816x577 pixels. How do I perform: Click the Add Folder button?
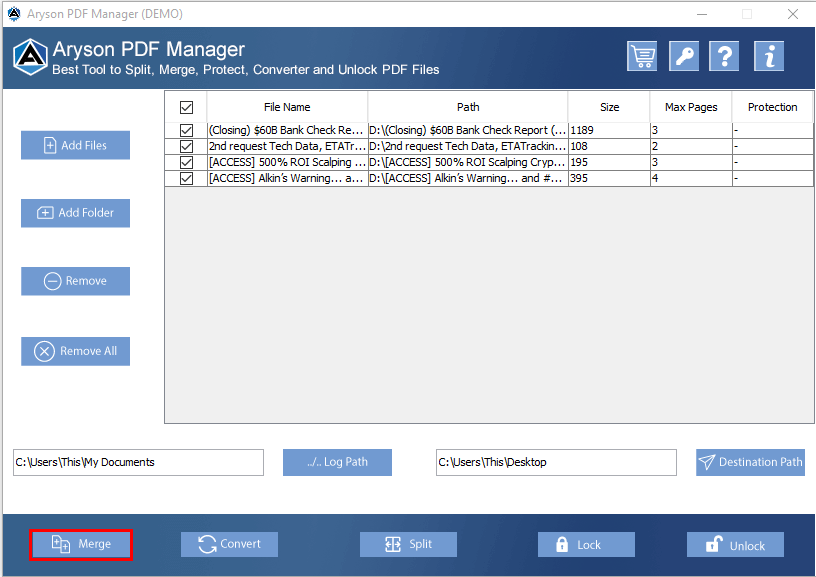tap(75, 213)
